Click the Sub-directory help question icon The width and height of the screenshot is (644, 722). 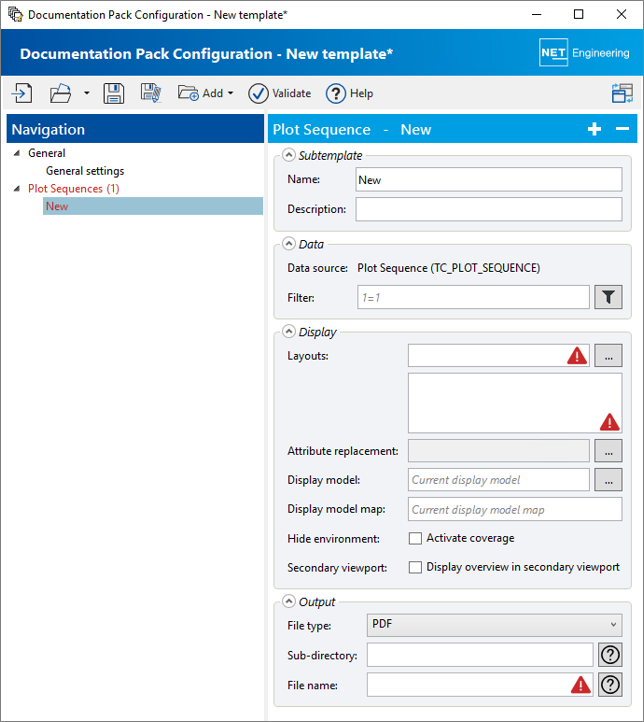point(610,655)
